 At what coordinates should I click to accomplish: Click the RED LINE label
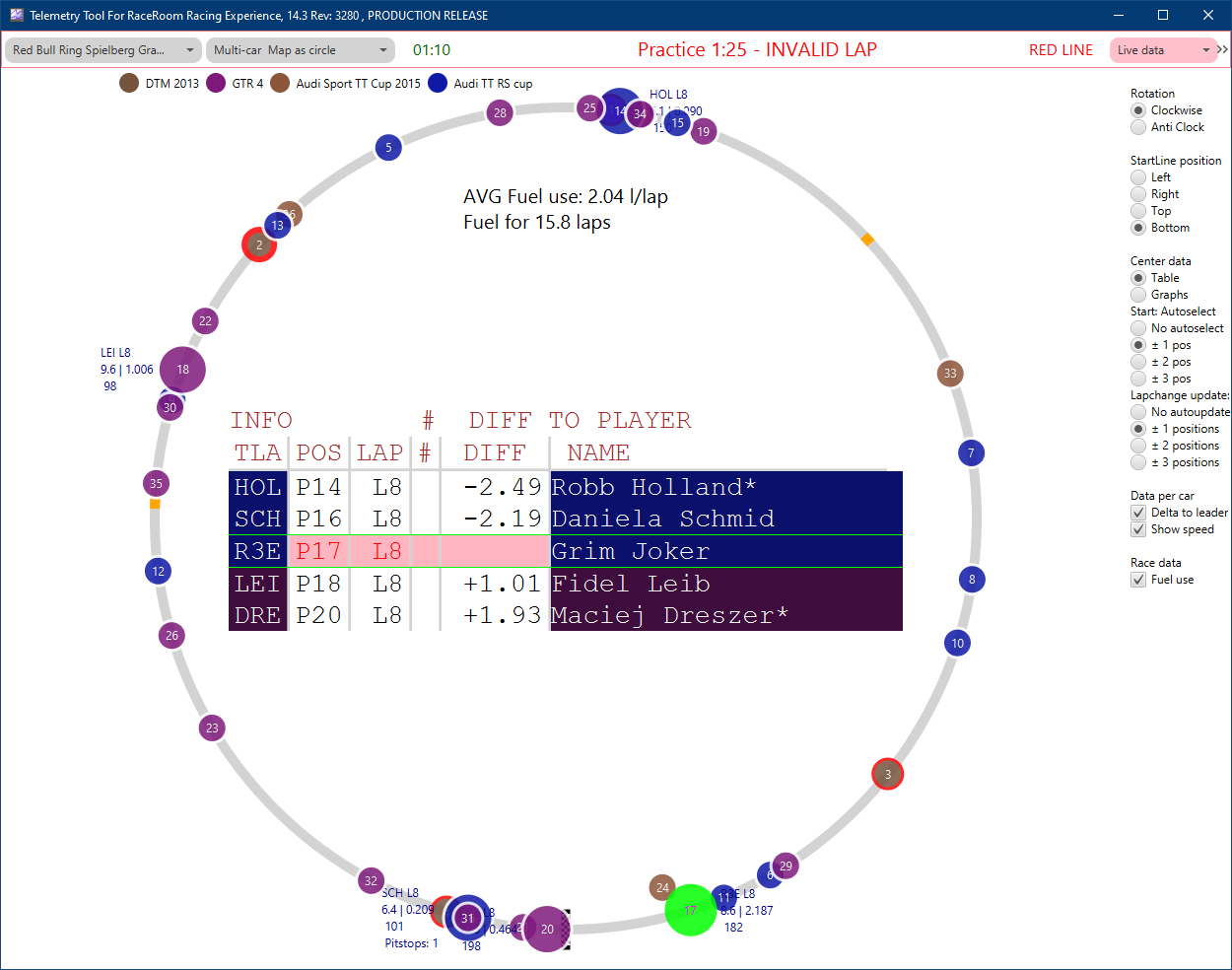tap(1061, 49)
